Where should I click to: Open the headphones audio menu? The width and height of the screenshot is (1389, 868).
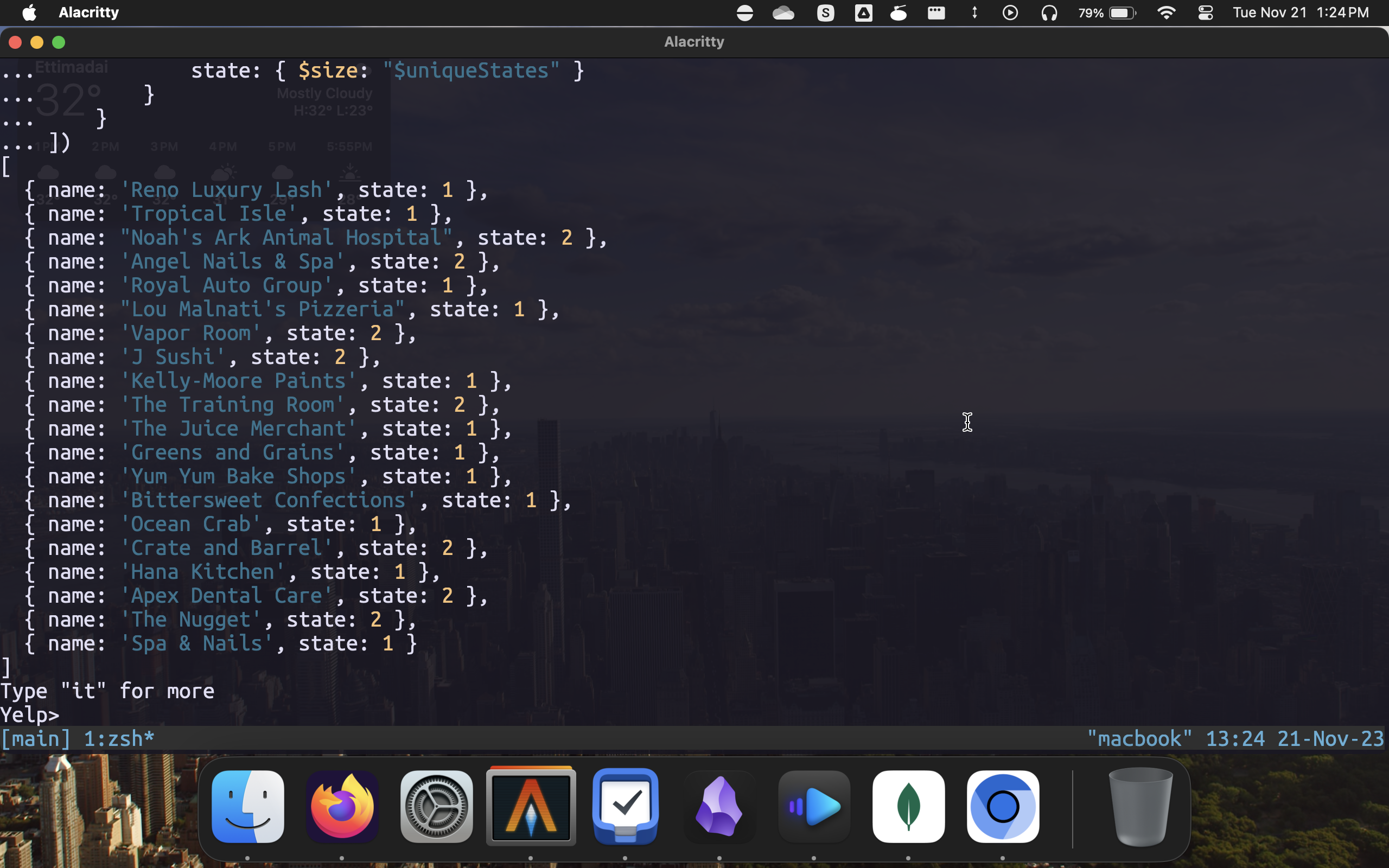(1049, 12)
